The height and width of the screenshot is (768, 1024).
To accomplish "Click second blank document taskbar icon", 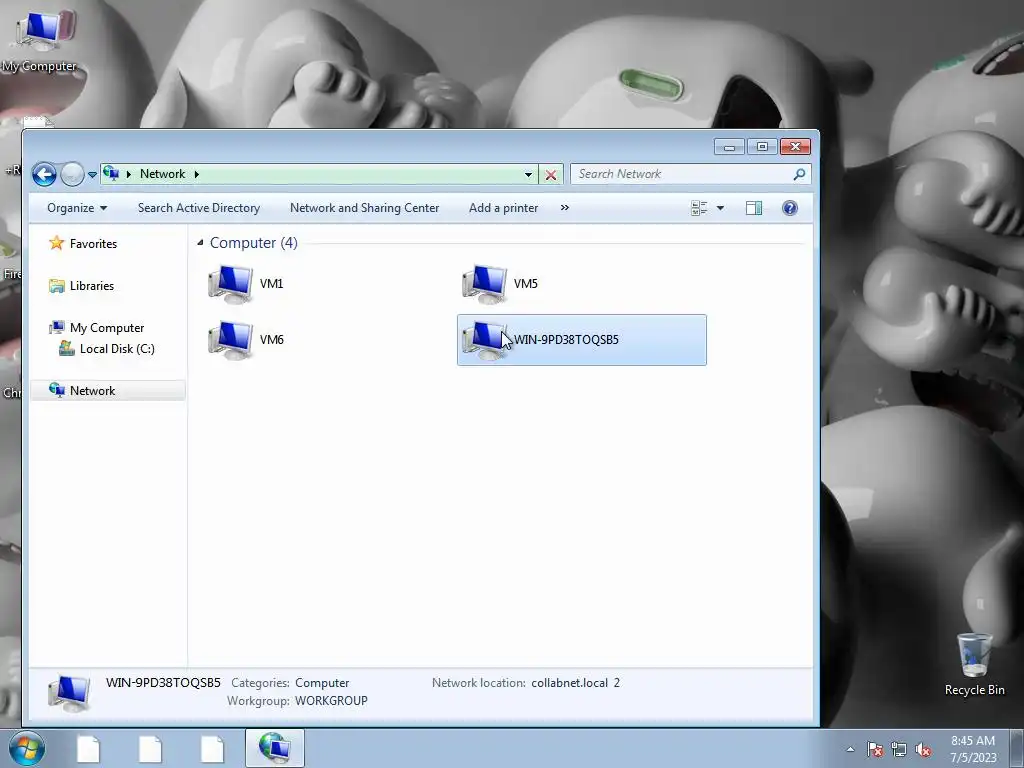I will (150, 749).
